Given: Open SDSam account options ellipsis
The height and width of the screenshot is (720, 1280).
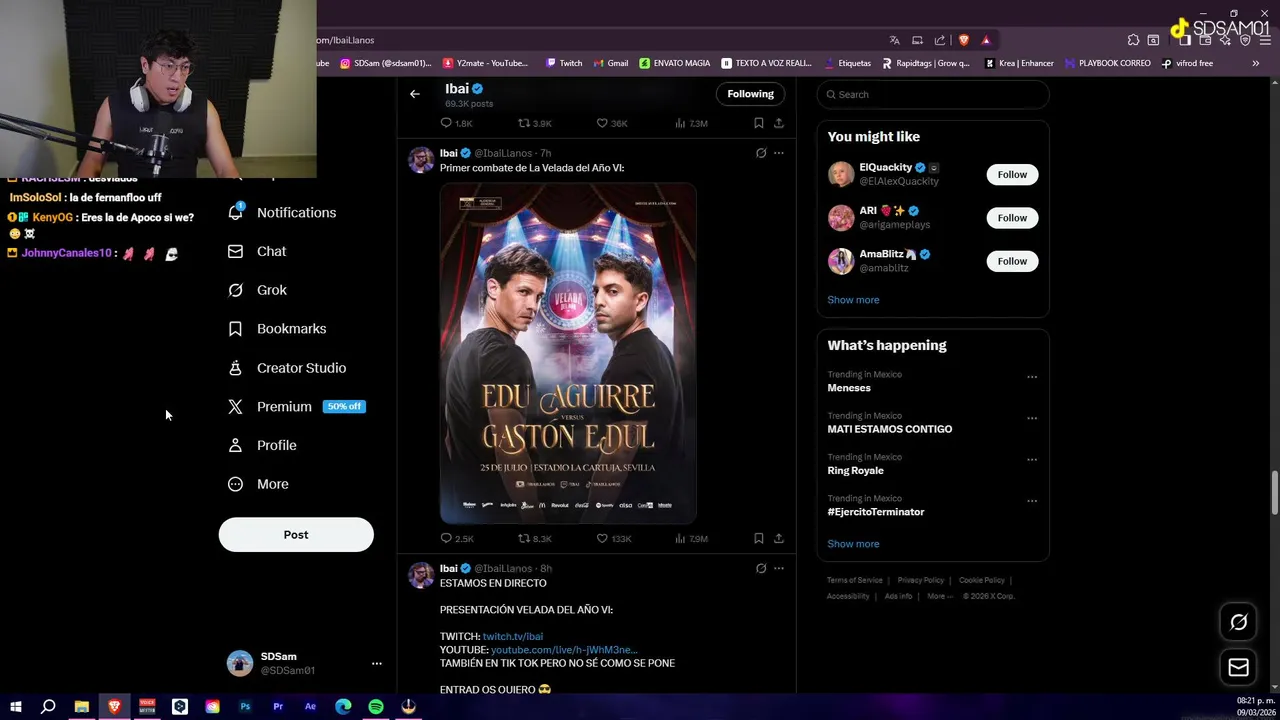Looking at the screenshot, I should pyautogui.click(x=377, y=663).
